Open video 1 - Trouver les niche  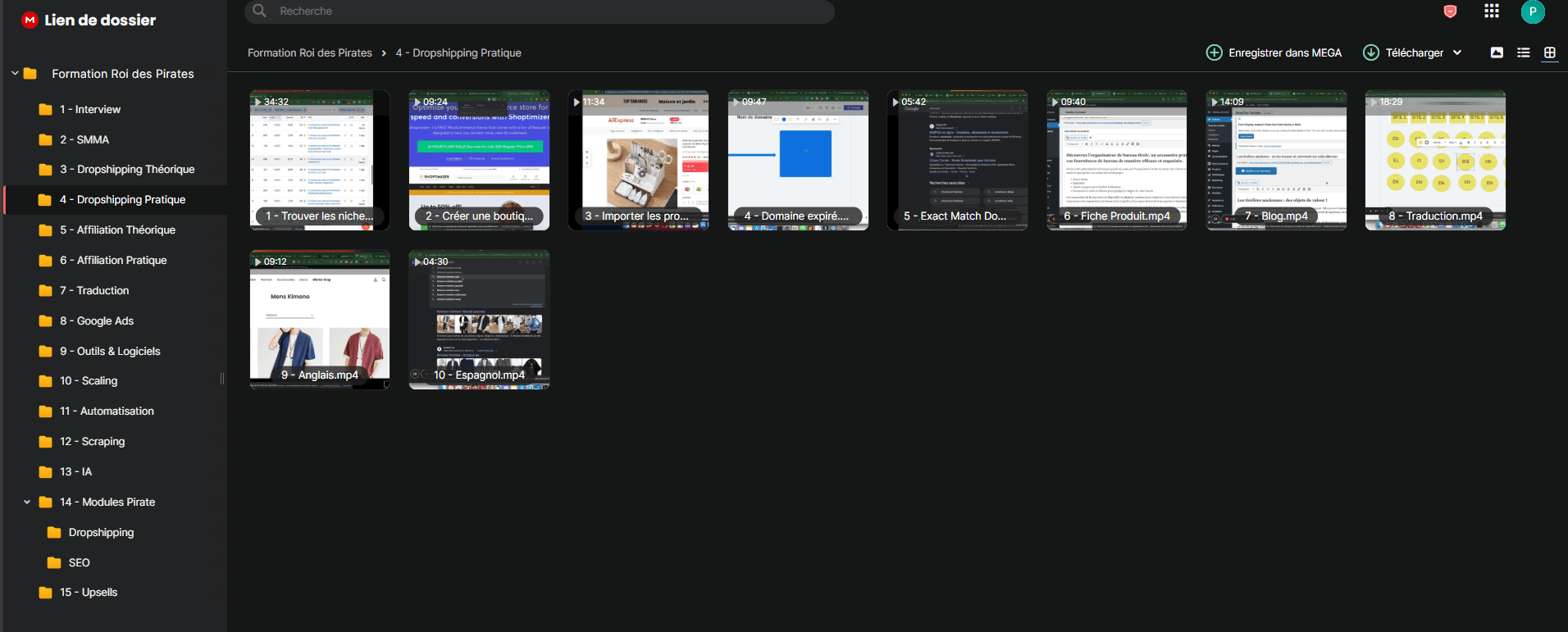pyautogui.click(x=320, y=160)
